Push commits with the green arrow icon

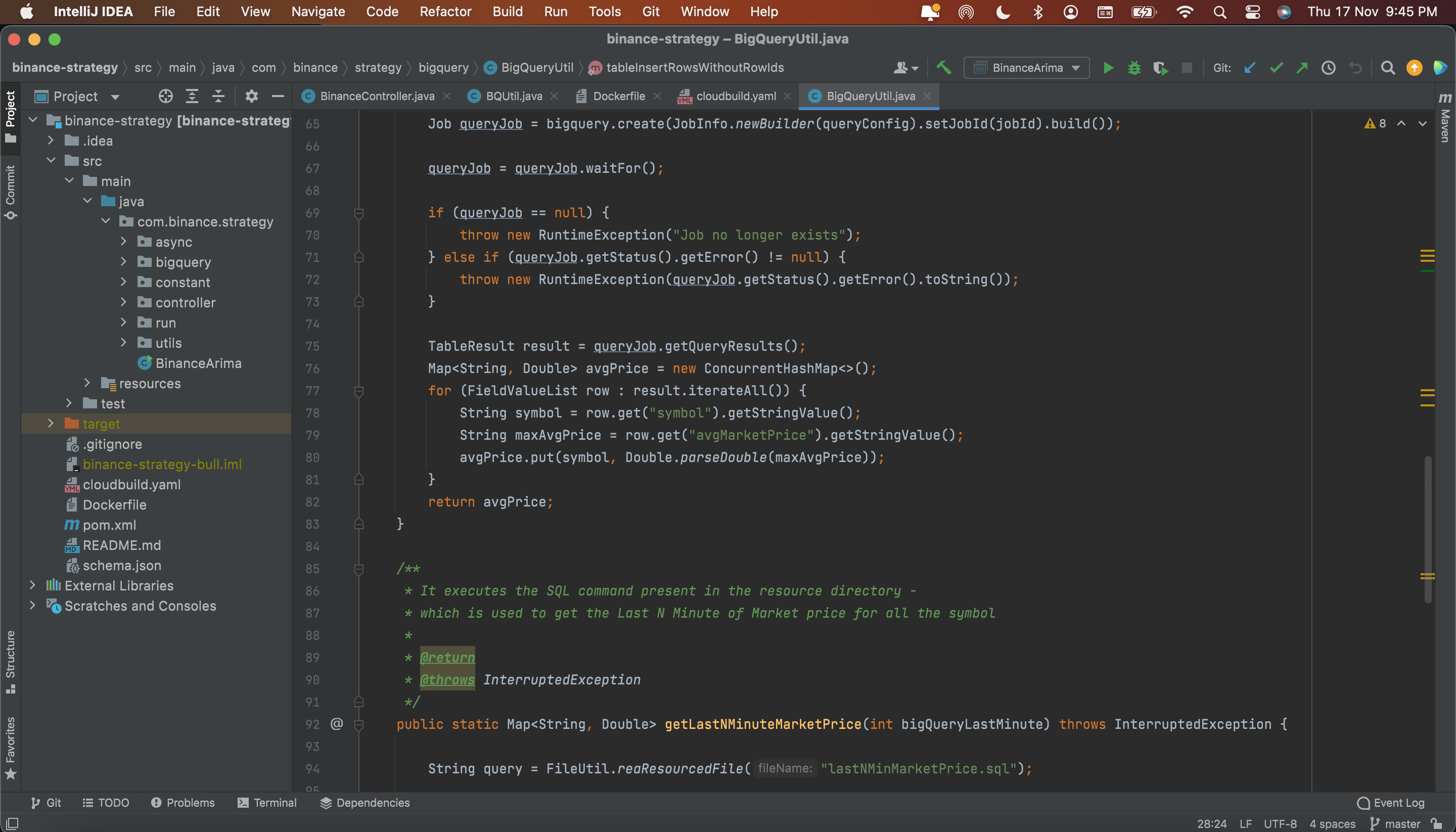point(1302,67)
